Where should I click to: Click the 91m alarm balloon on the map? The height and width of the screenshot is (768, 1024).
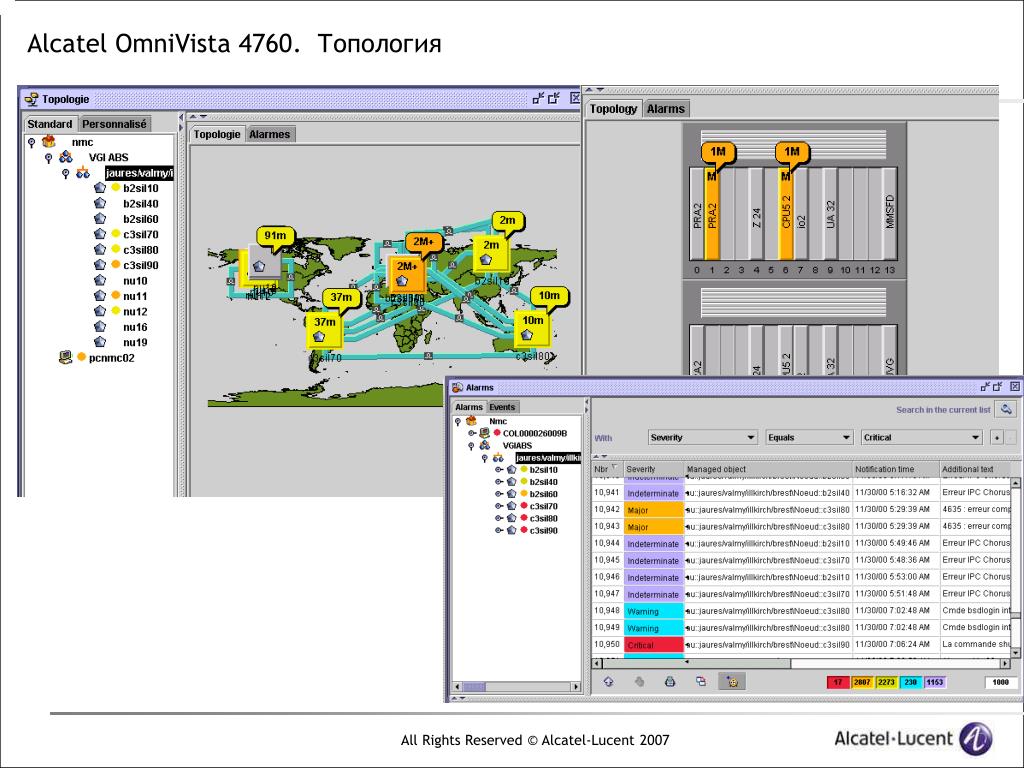[275, 236]
